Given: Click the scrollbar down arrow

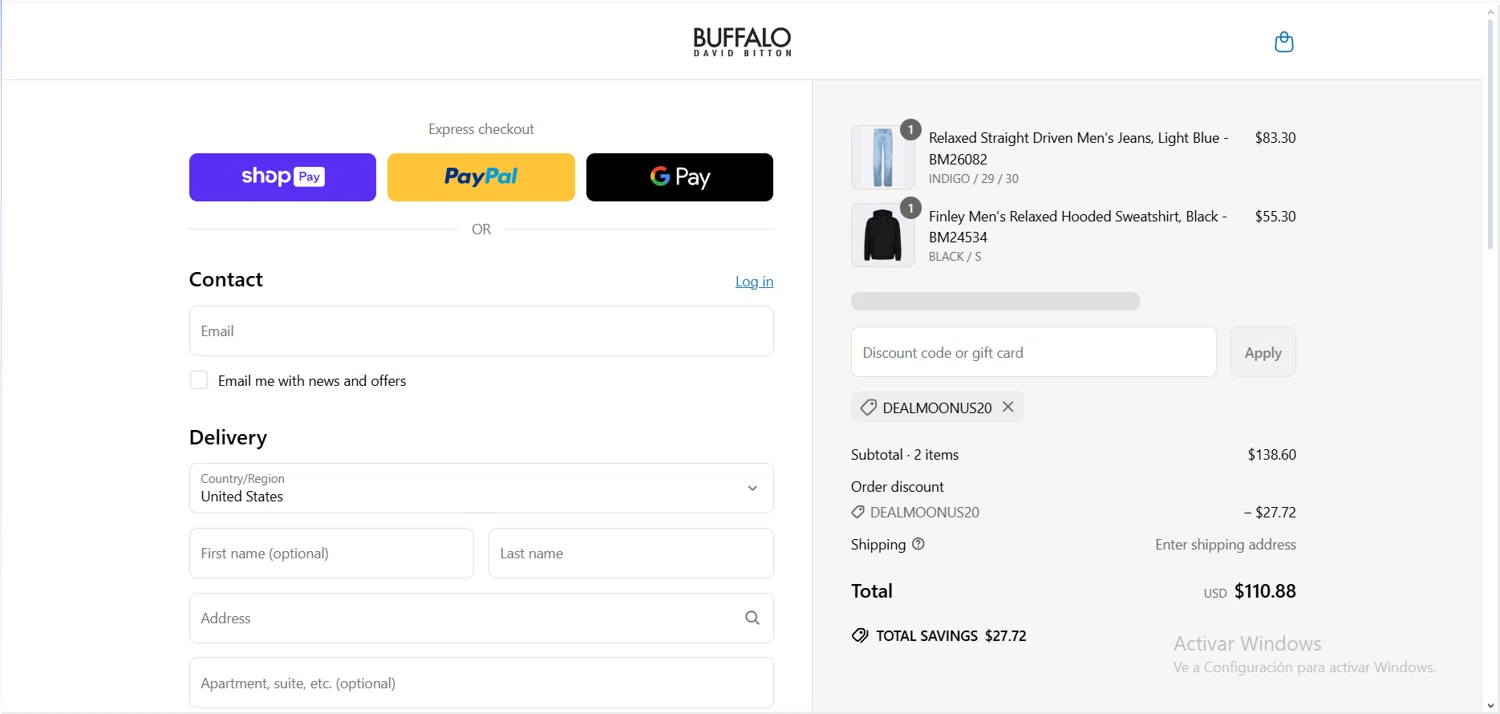Looking at the screenshot, I should pos(1491,706).
